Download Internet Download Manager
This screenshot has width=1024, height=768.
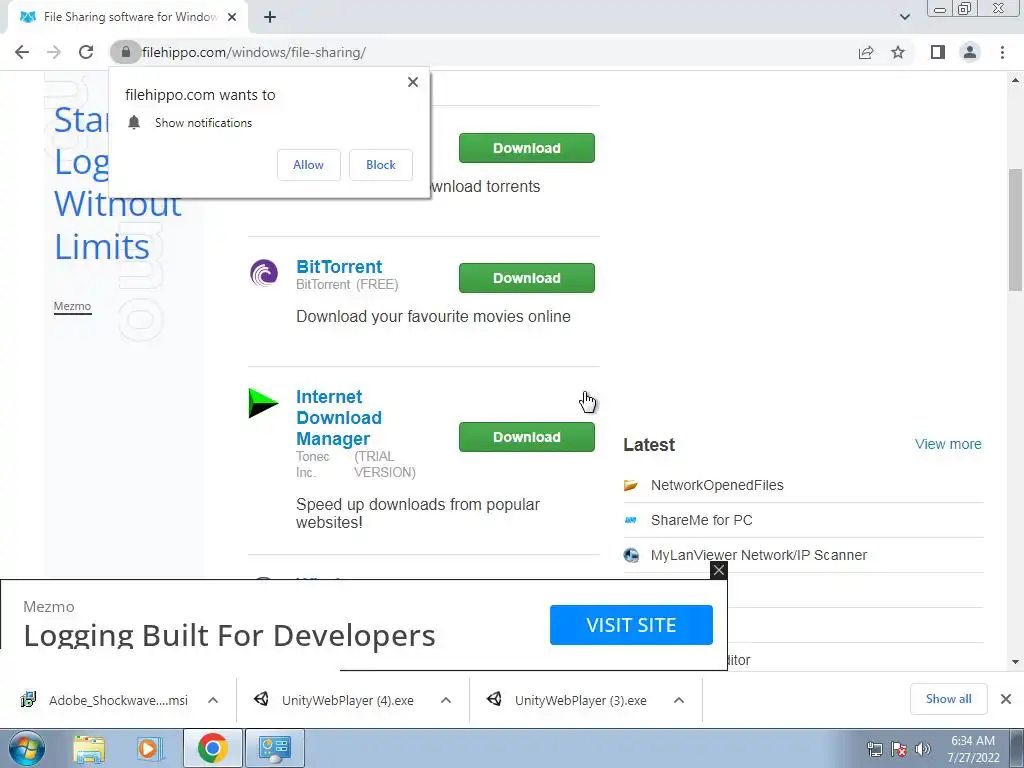point(526,437)
